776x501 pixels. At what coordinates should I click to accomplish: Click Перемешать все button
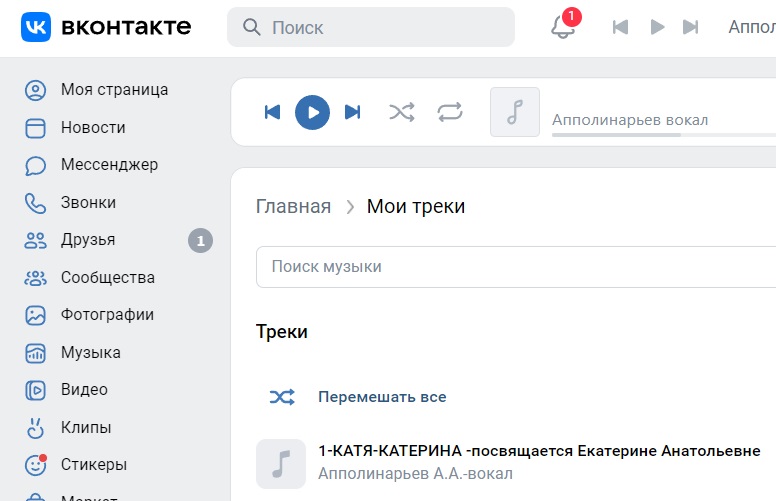pos(382,397)
